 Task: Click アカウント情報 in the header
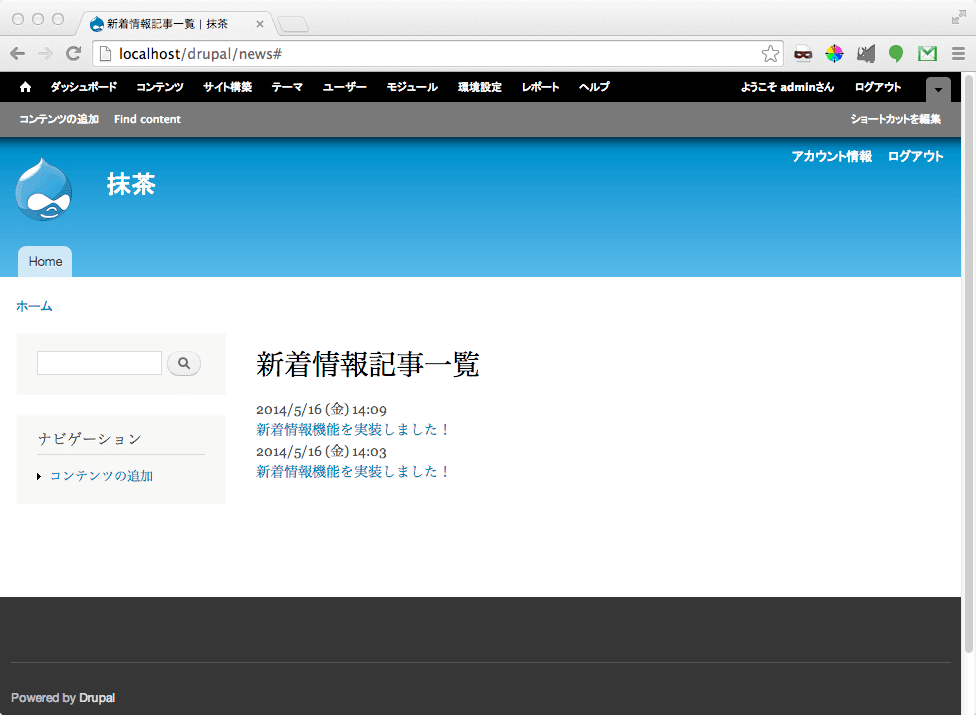[x=832, y=156]
